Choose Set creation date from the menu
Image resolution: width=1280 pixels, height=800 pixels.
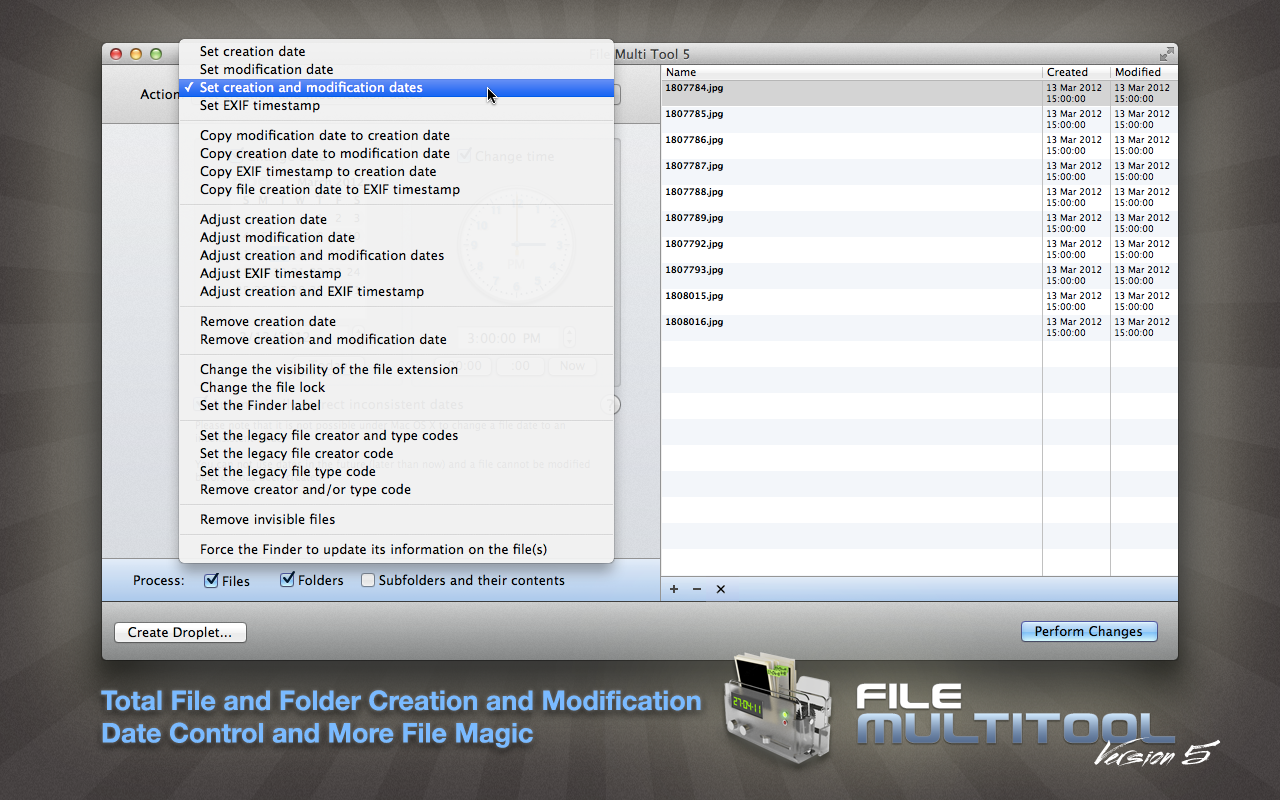[x=396, y=52]
